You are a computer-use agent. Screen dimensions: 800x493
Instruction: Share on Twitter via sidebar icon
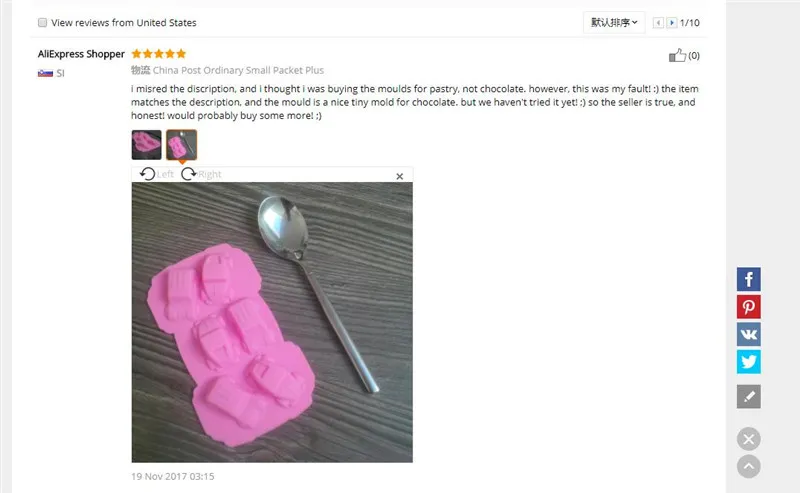748,362
